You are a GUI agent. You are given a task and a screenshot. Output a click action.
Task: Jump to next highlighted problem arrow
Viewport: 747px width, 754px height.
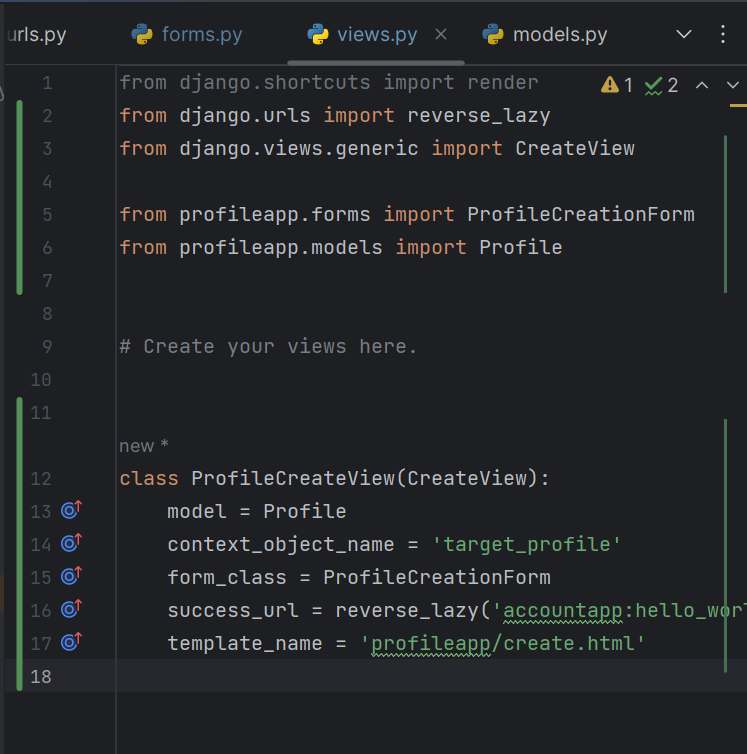click(x=732, y=86)
